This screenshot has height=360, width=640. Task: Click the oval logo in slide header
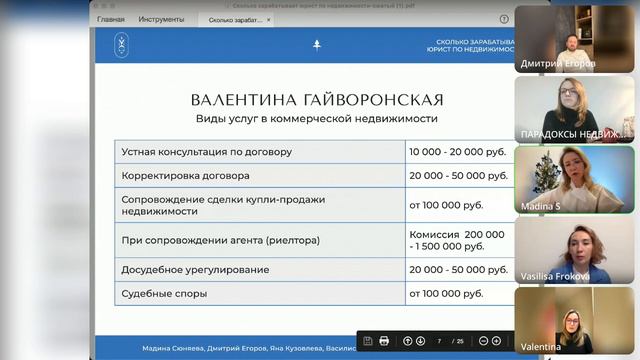click(122, 45)
